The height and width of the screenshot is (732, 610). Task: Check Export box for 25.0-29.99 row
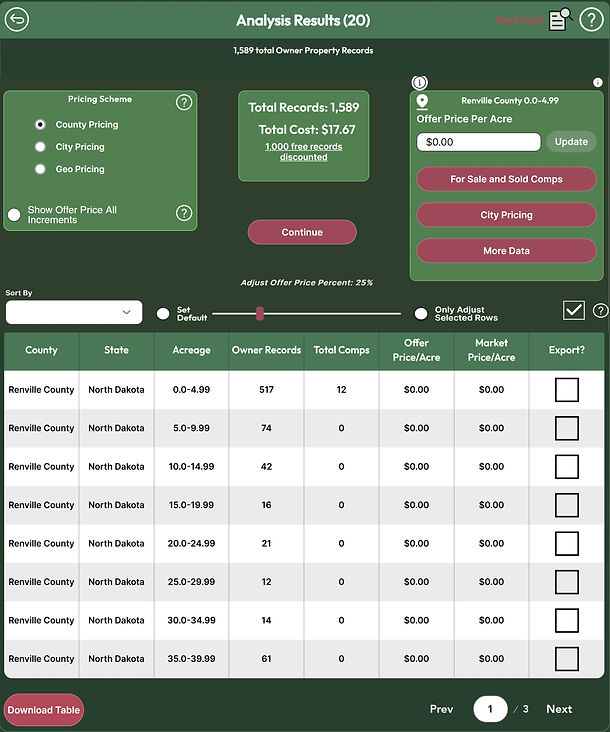point(567,582)
